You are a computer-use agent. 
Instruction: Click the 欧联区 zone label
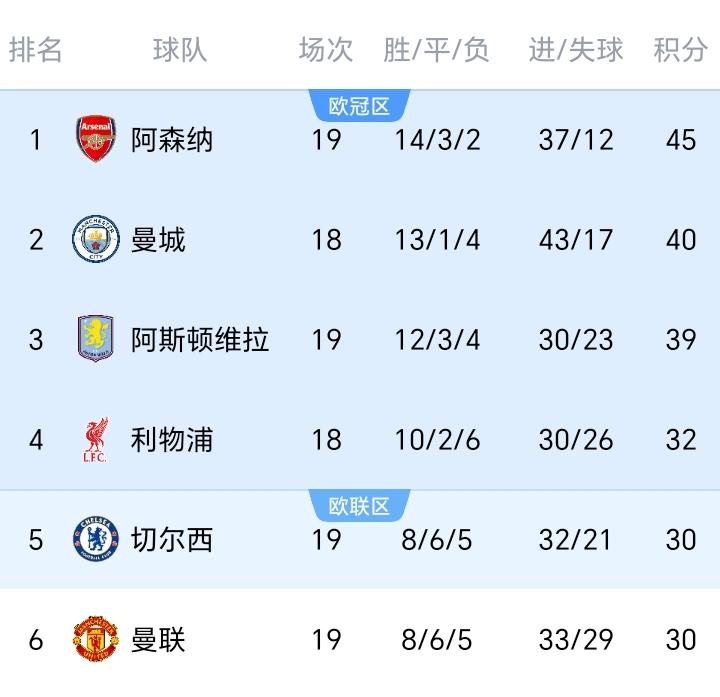click(359, 506)
